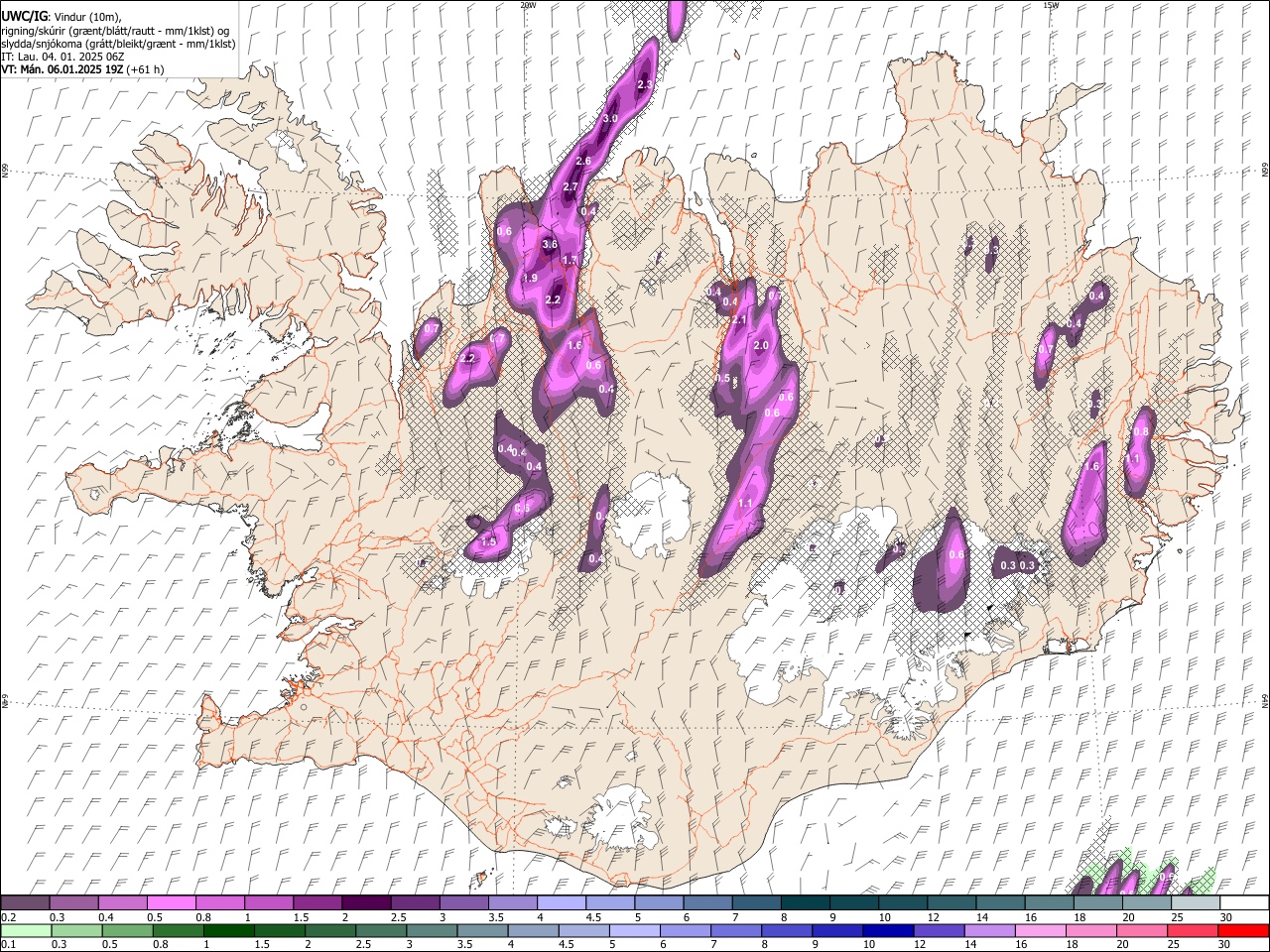
Task: Click the 2.1 snowfall value label
Action: click(738, 319)
